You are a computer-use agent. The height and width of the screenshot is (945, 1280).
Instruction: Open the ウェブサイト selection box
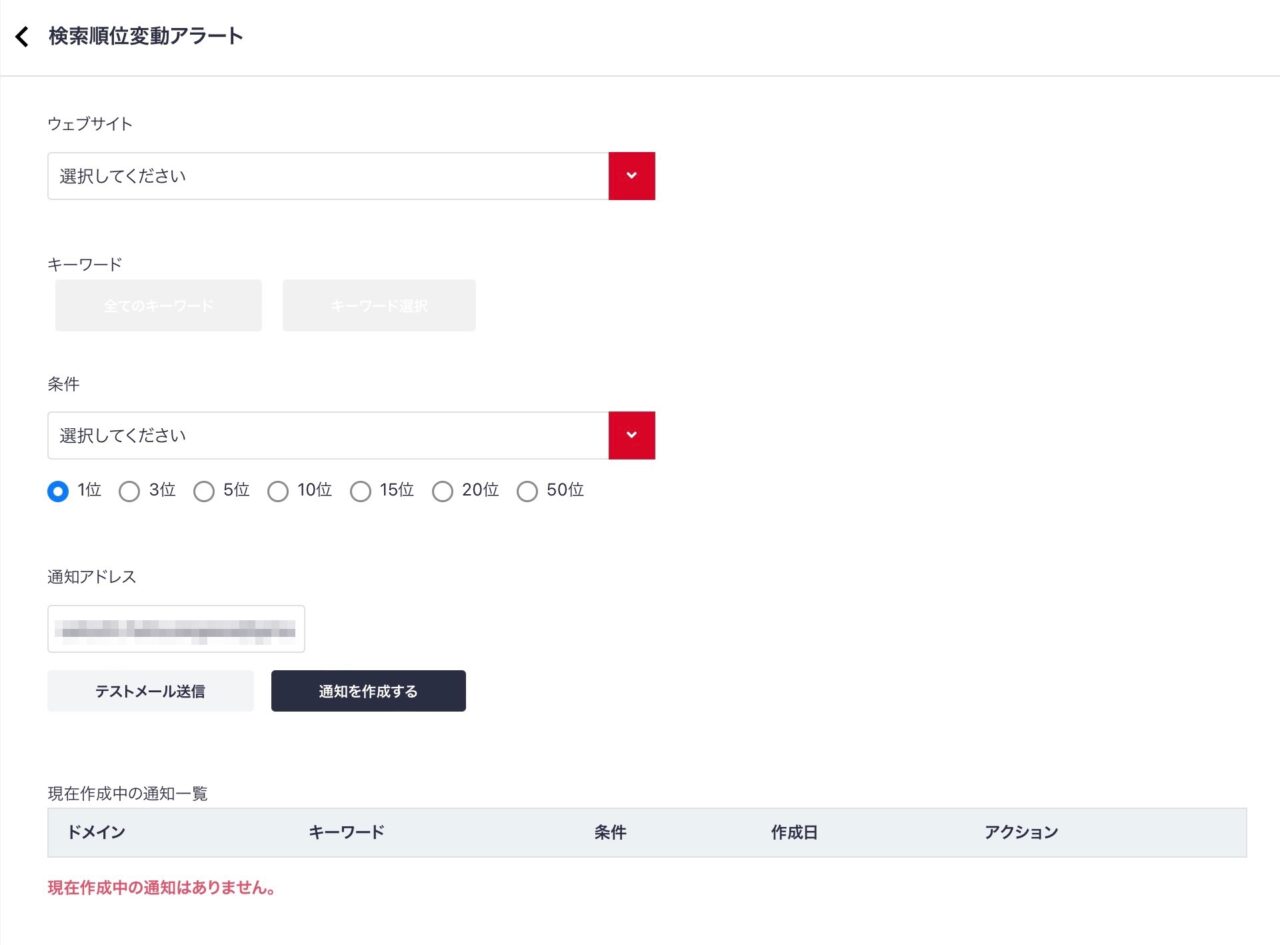click(330, 176)
